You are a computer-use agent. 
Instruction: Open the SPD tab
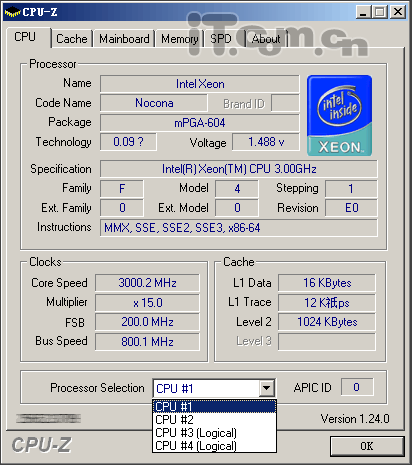(221, 39)
